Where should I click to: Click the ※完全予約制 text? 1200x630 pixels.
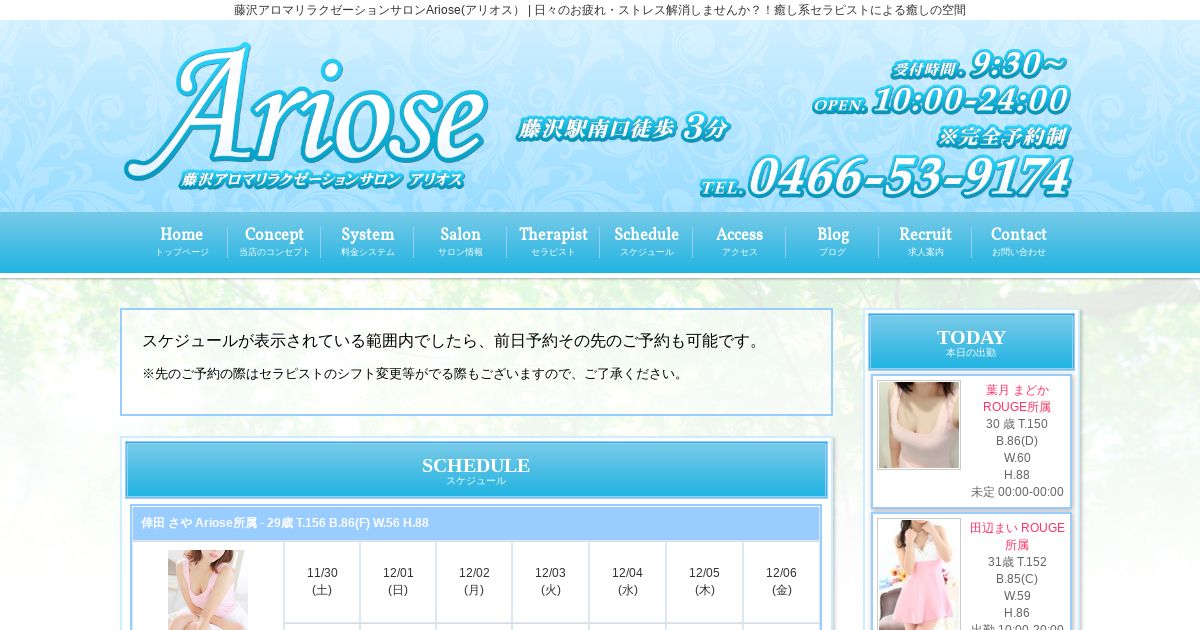1002,137
